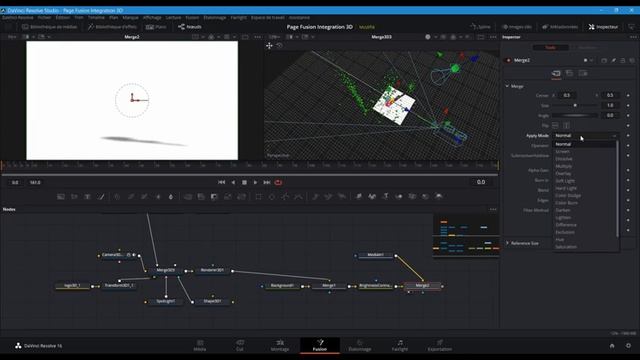
Task: Add a Text 3D node from the toolbar
Action: [385, 197]
